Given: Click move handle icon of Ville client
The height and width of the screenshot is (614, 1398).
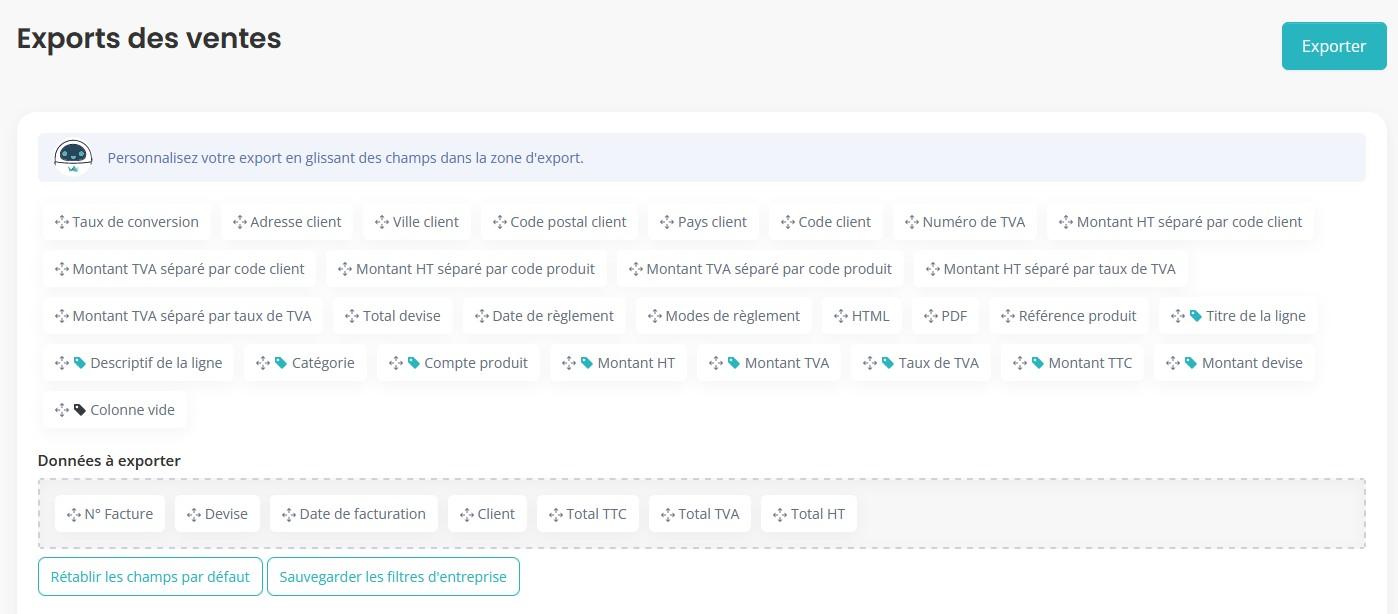Looking at the screenshot, I should [382, 222].
